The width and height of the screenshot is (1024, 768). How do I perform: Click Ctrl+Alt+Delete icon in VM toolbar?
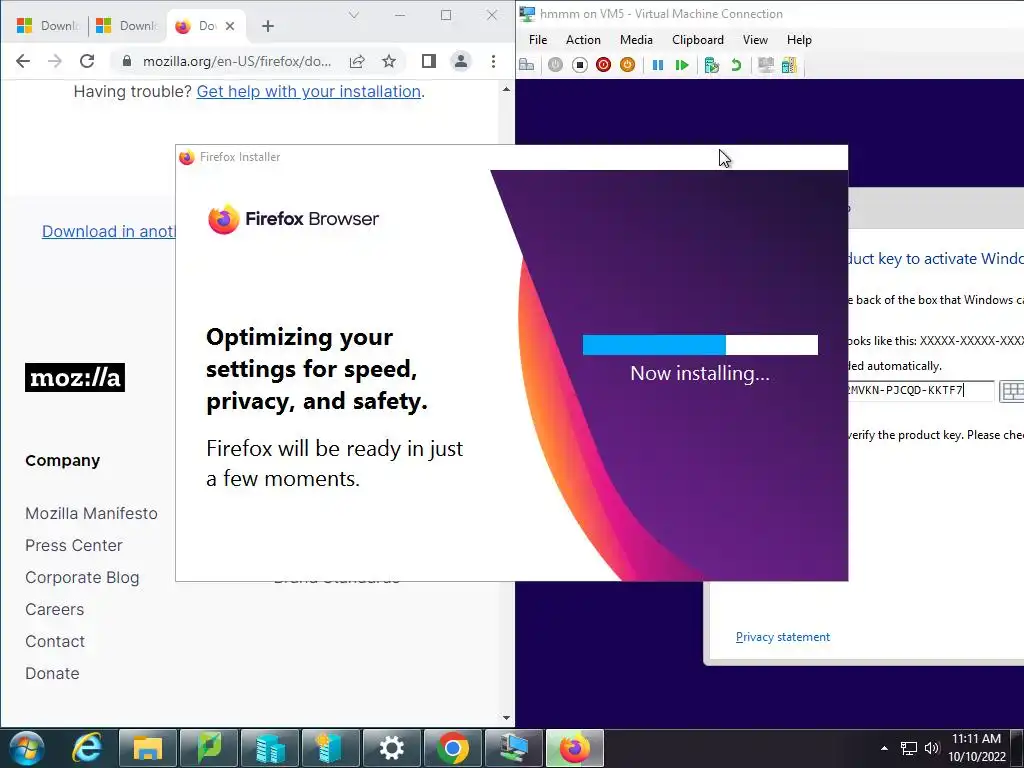tap(526, 65)
